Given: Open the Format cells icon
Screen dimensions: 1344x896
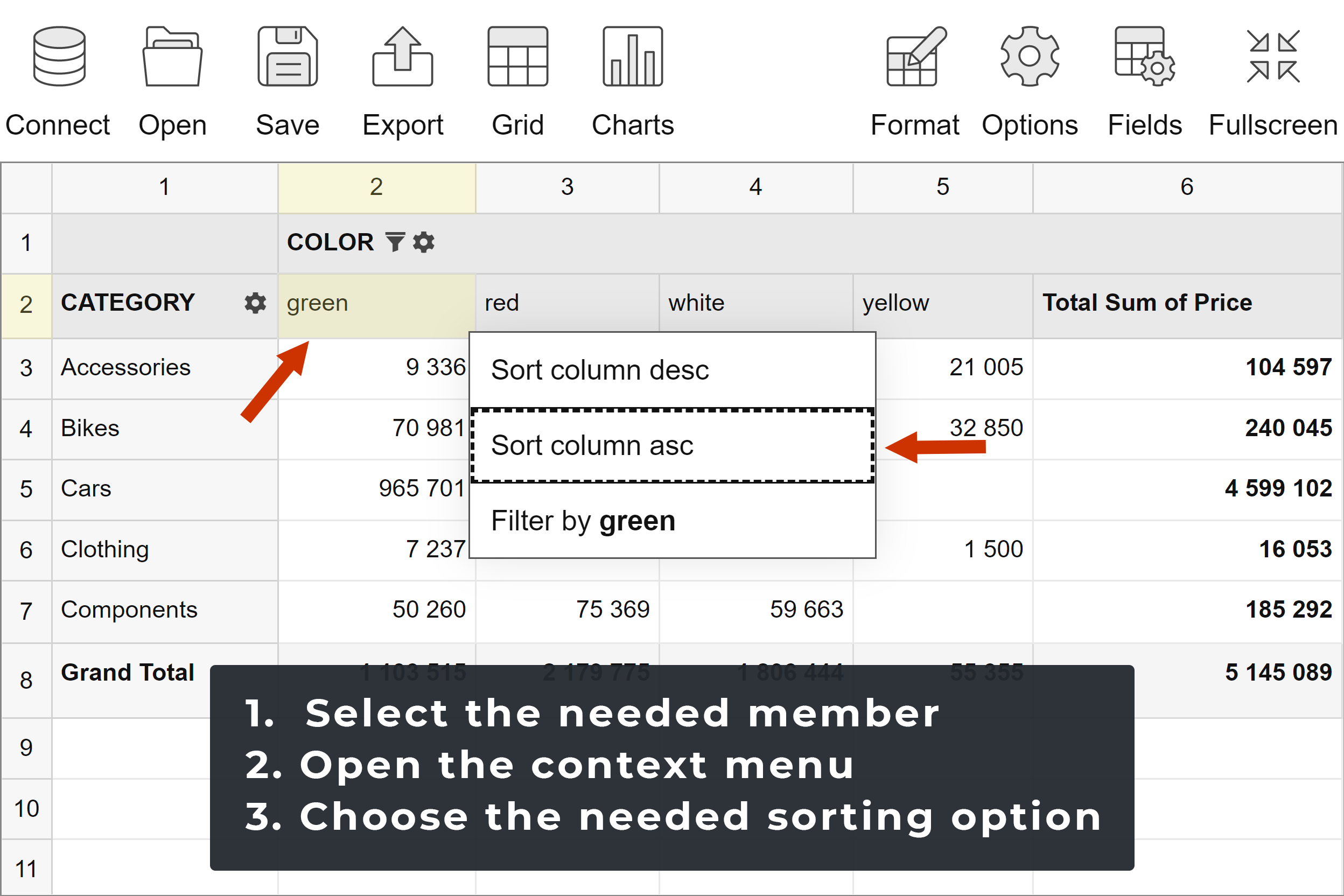Looking at the screenshot, I should [x=915, y=57].
